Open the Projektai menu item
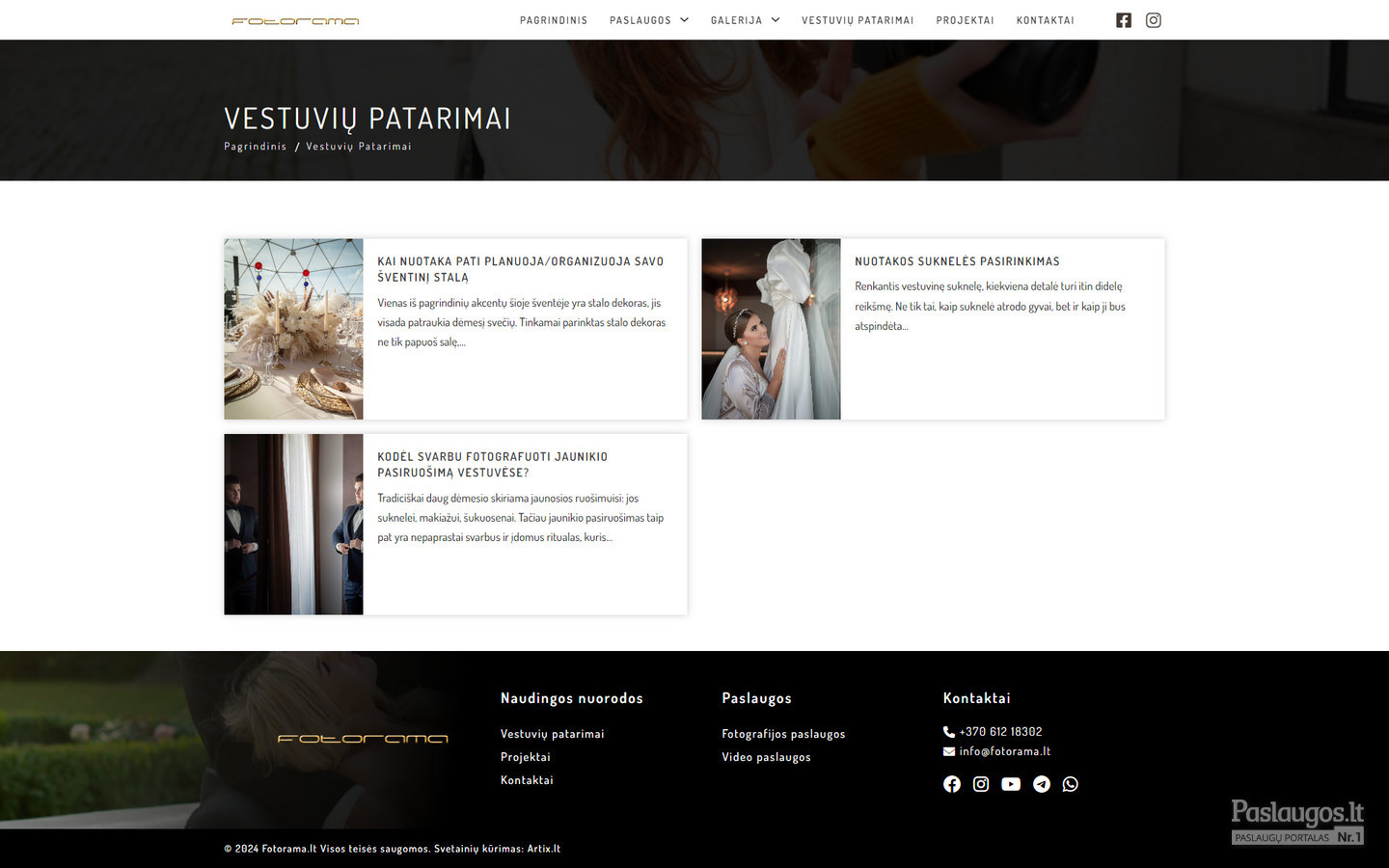The width and height of the screenshot is (1389, 868). (x=965, y=20)
